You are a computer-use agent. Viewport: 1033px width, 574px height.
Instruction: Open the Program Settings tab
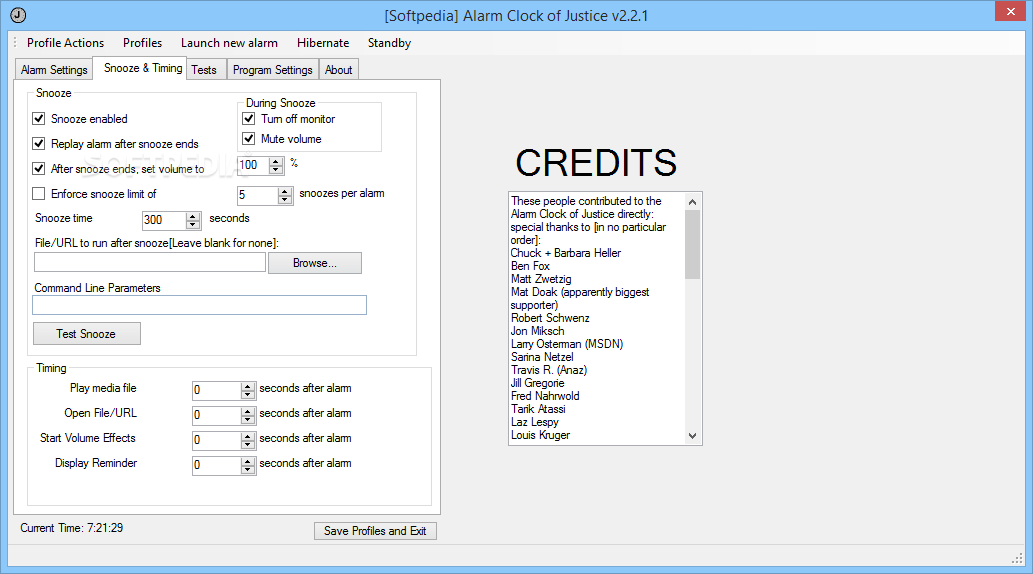273,70
